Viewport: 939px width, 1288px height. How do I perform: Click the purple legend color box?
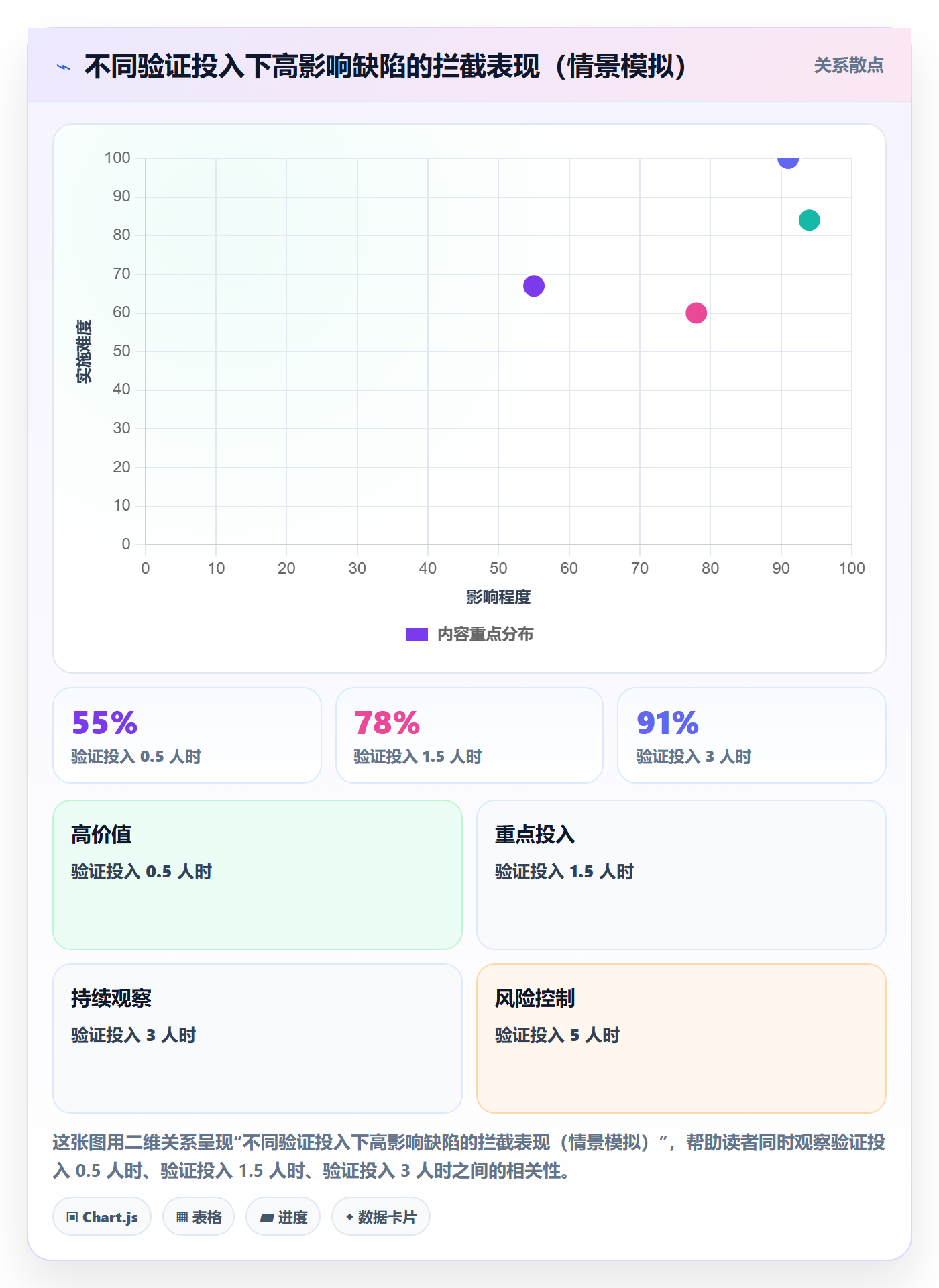tap(417, 635)
